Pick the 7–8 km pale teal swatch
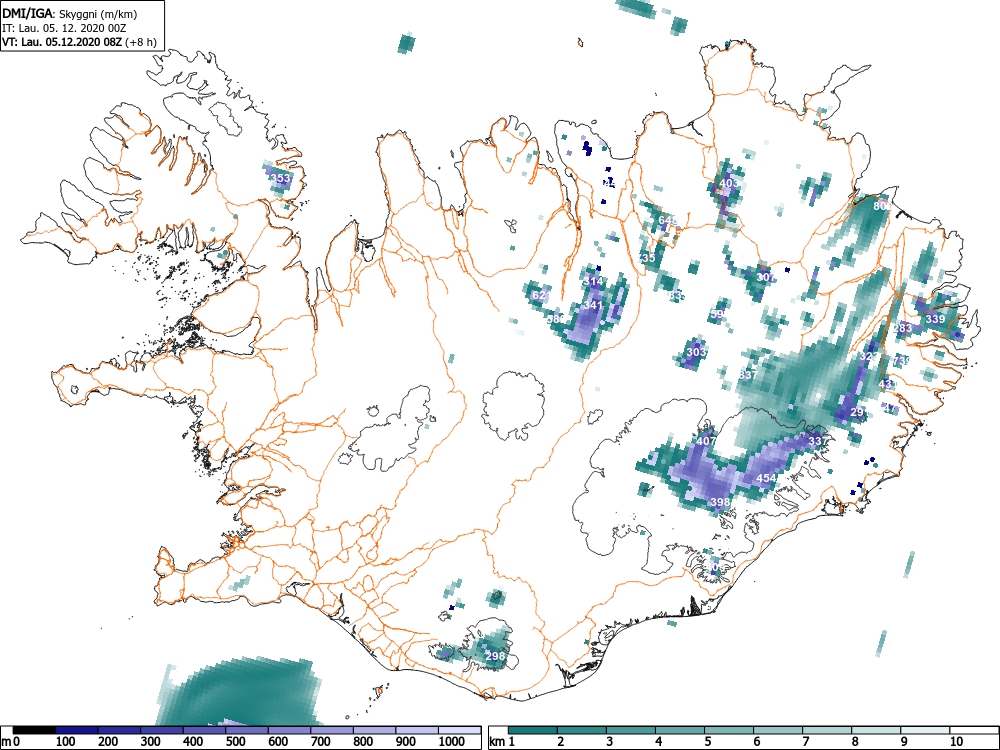The height and width of the screenshot is (750, 1000). click(827, 730)
